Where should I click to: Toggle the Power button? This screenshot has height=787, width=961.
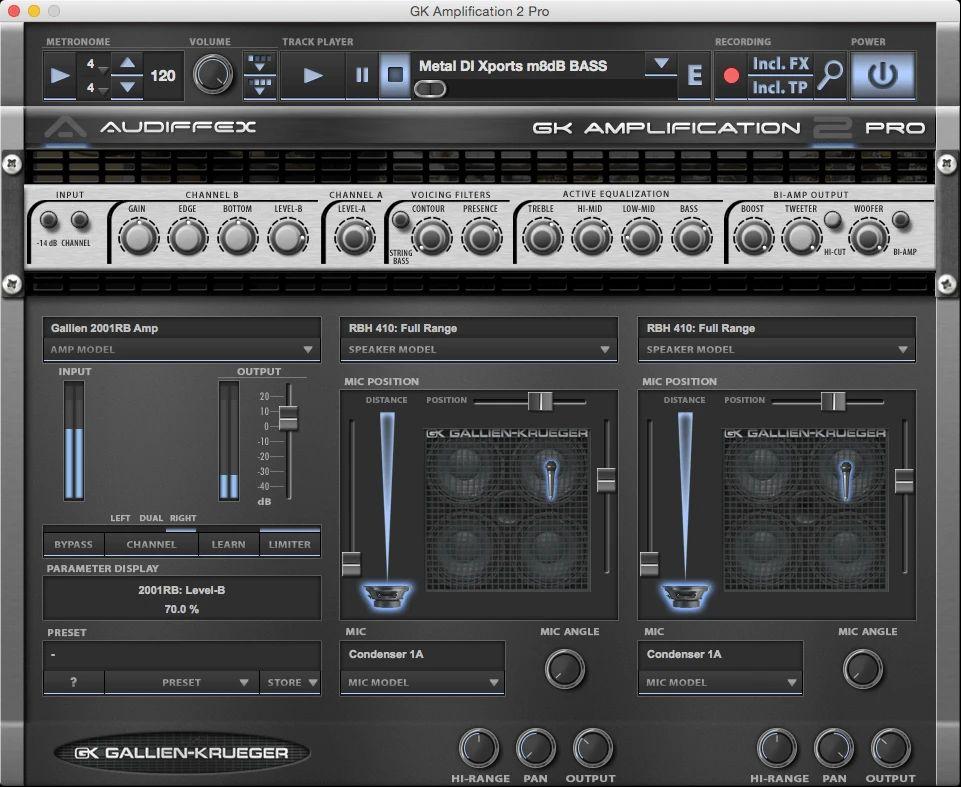(883, 75)
